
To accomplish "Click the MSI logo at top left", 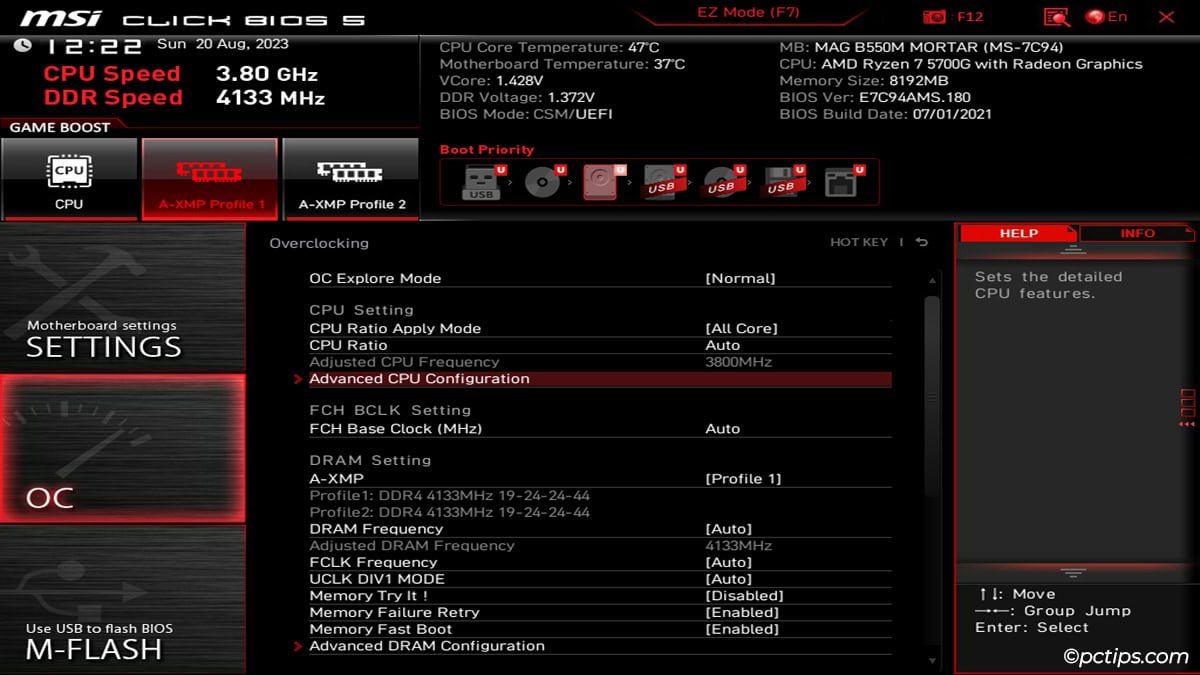I will tap(62, 19).
